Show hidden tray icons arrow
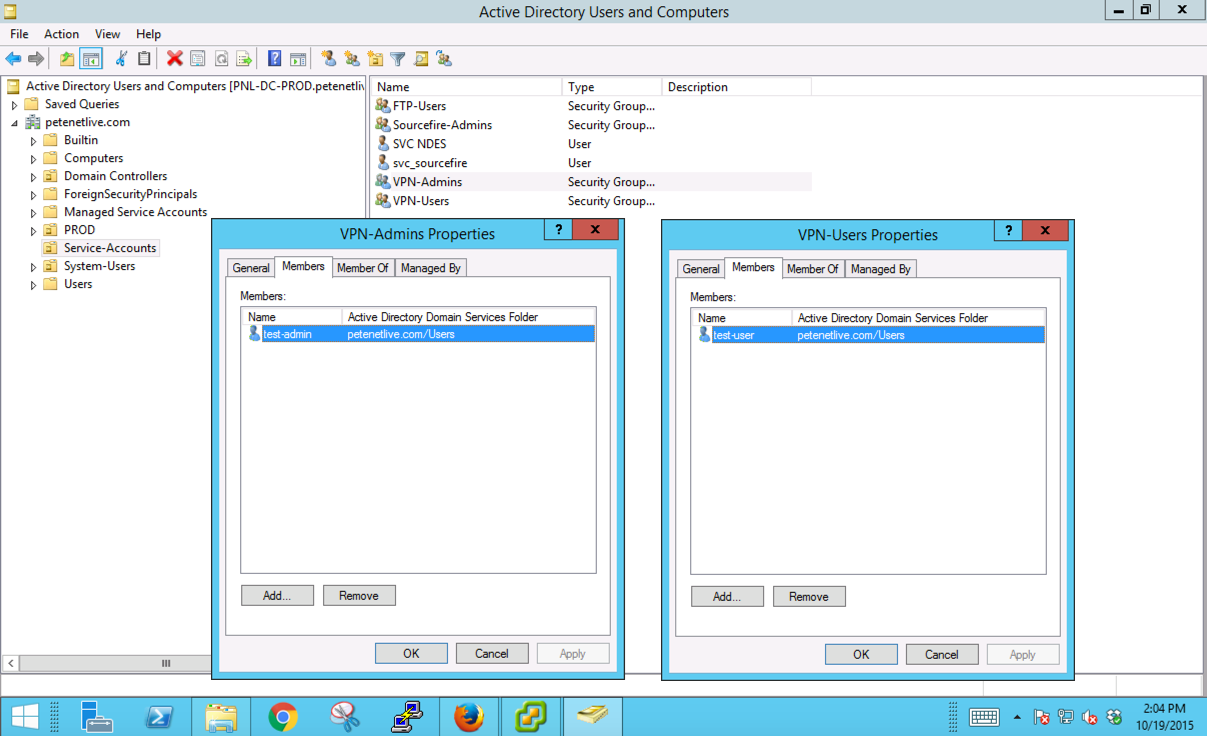Viewport: 1207px width, 736px height. (1017, 717)
